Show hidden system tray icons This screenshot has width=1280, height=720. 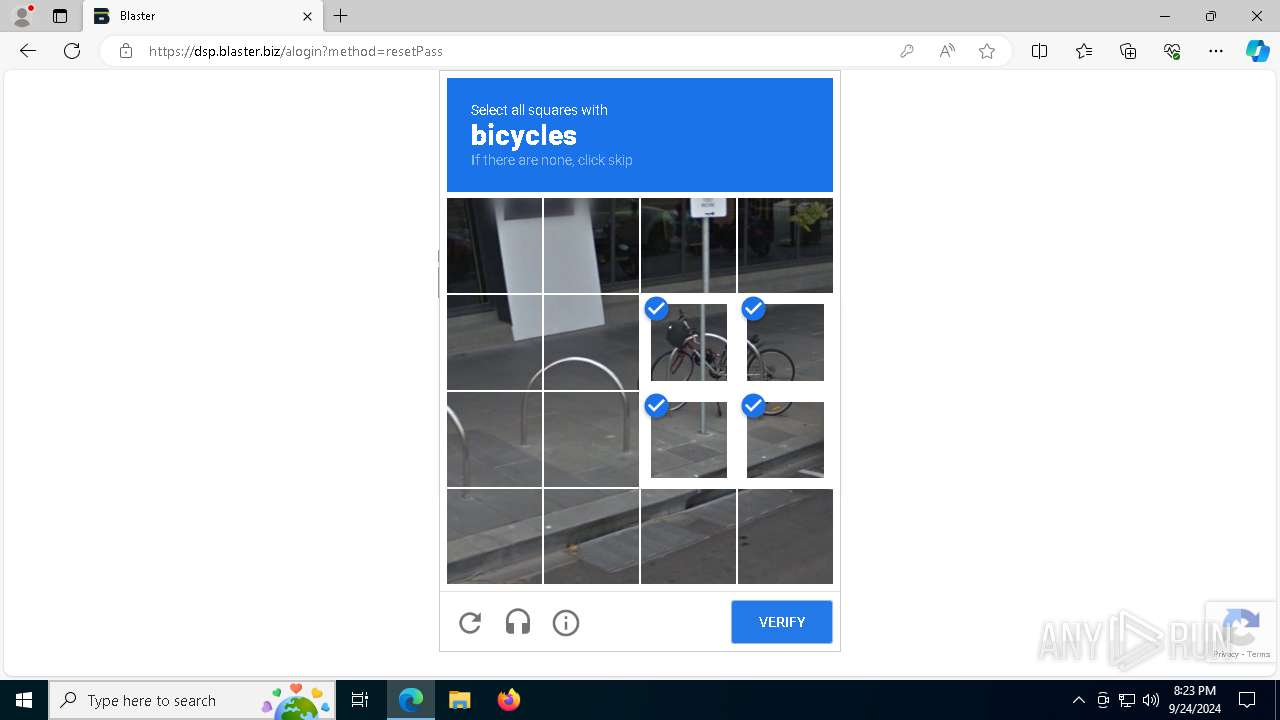[1078, 700]
